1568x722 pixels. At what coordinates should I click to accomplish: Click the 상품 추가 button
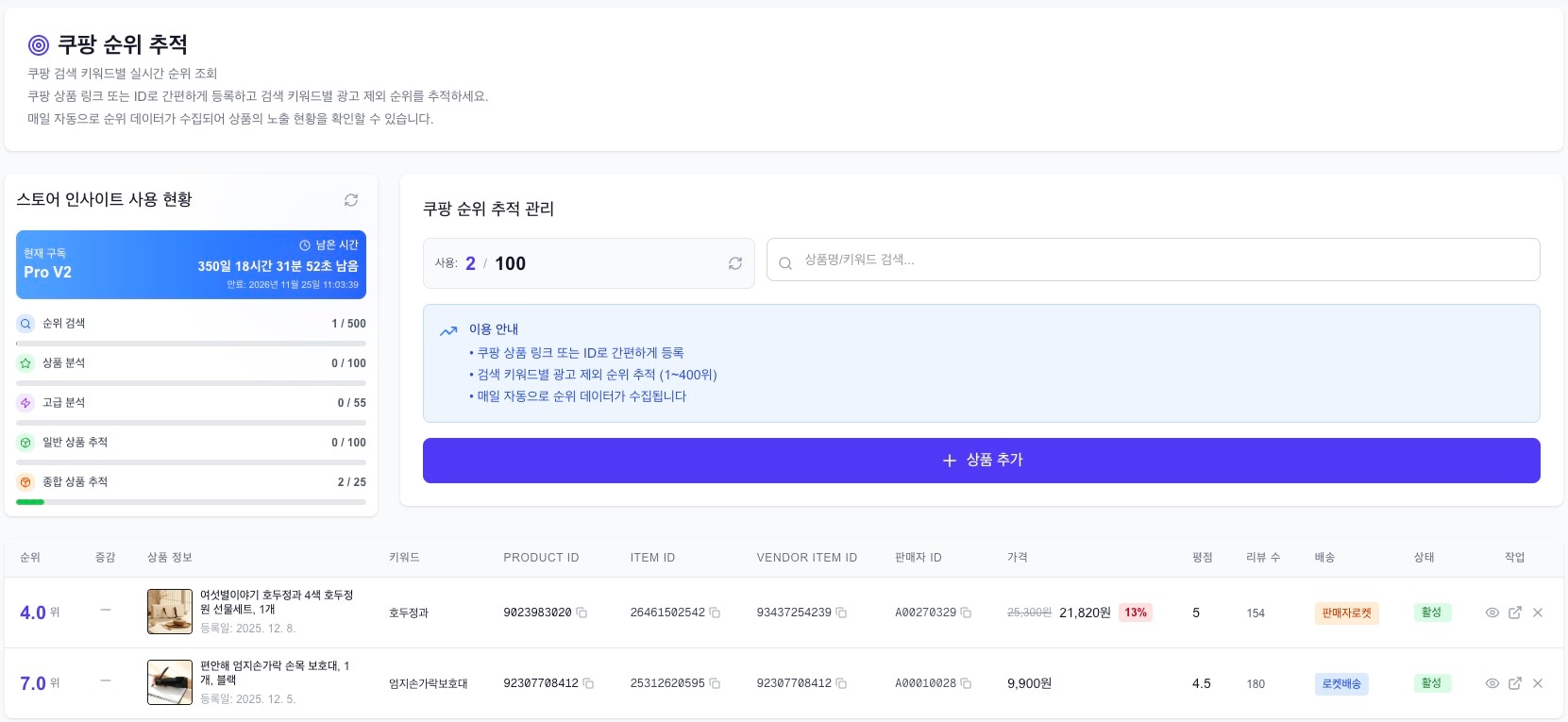coord(981,461)
